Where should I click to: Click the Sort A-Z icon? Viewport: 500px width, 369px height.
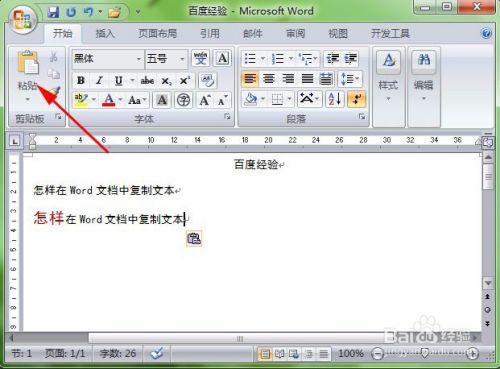tap(334, 99)
